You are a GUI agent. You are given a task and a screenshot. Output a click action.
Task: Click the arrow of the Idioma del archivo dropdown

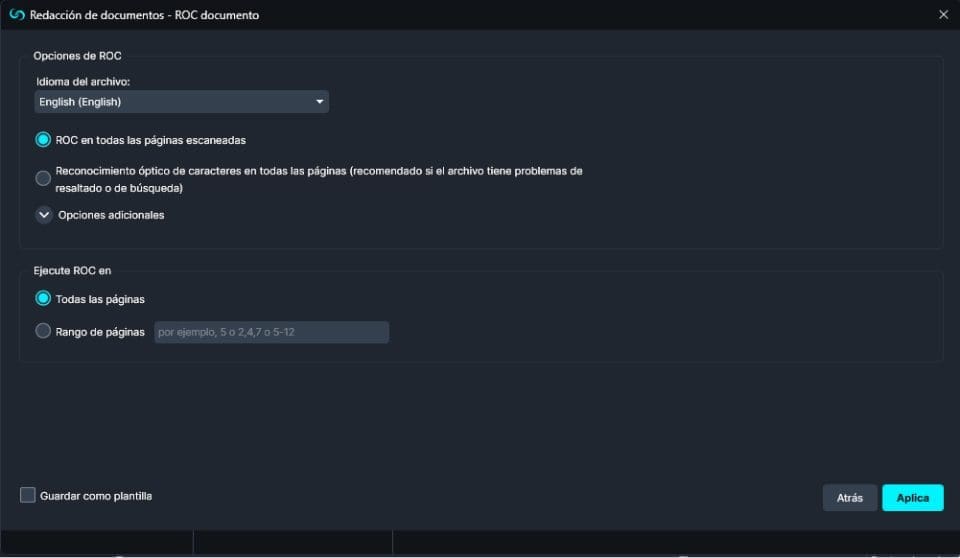[320, 102]
